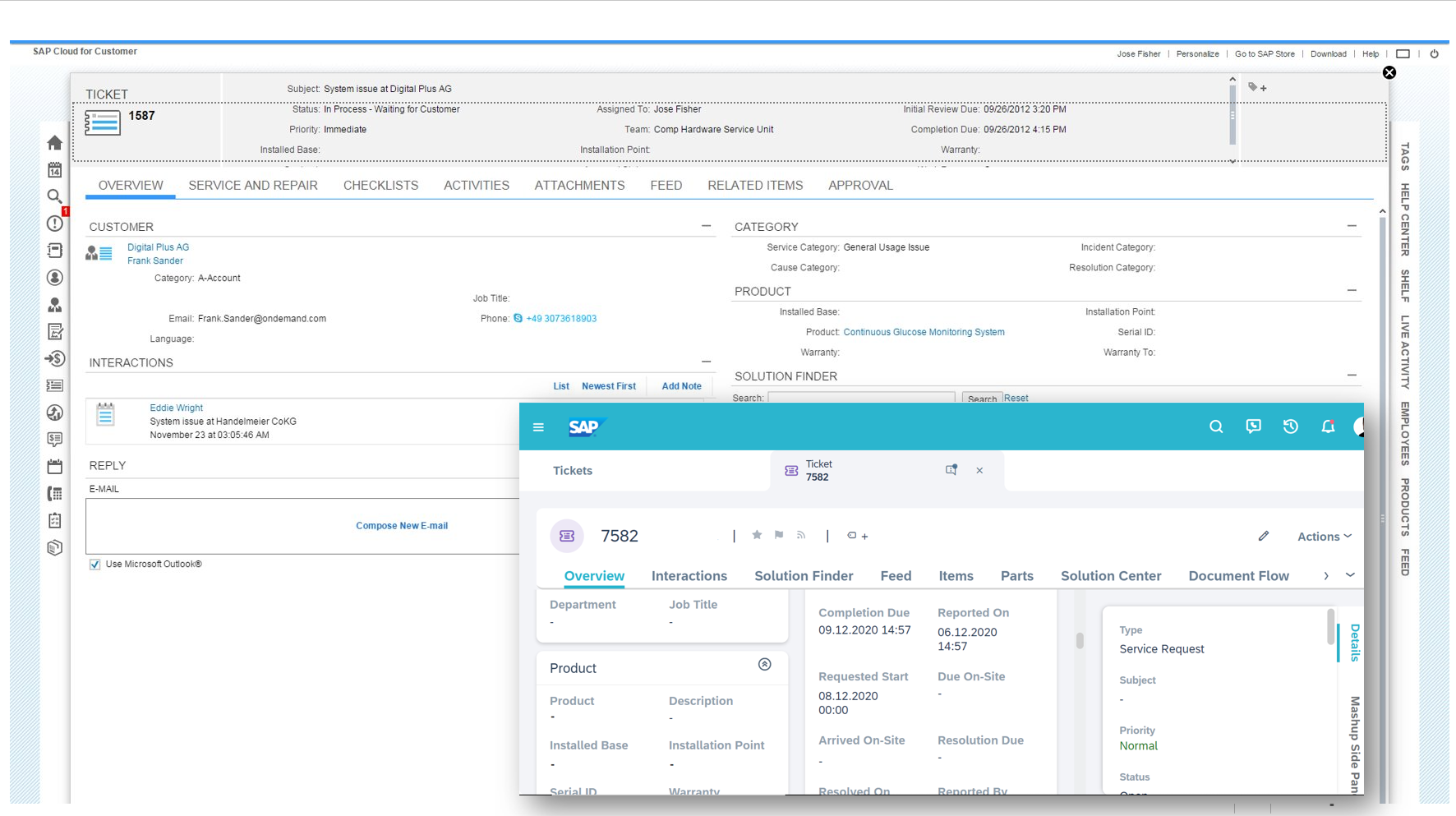The height and width of the screenshot is (816, 1456).
Task: Click the ticket header vertical scrollbar
Action: (x=1233, y=115)
